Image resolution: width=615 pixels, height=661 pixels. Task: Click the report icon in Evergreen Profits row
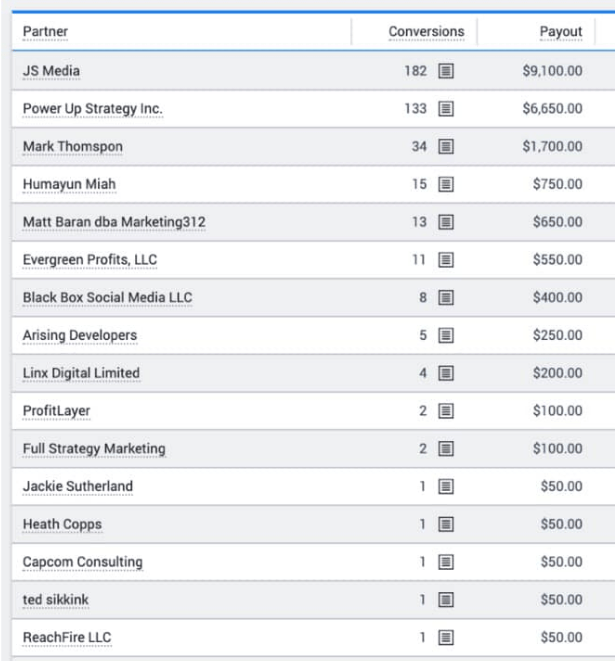tap(446, 260)
